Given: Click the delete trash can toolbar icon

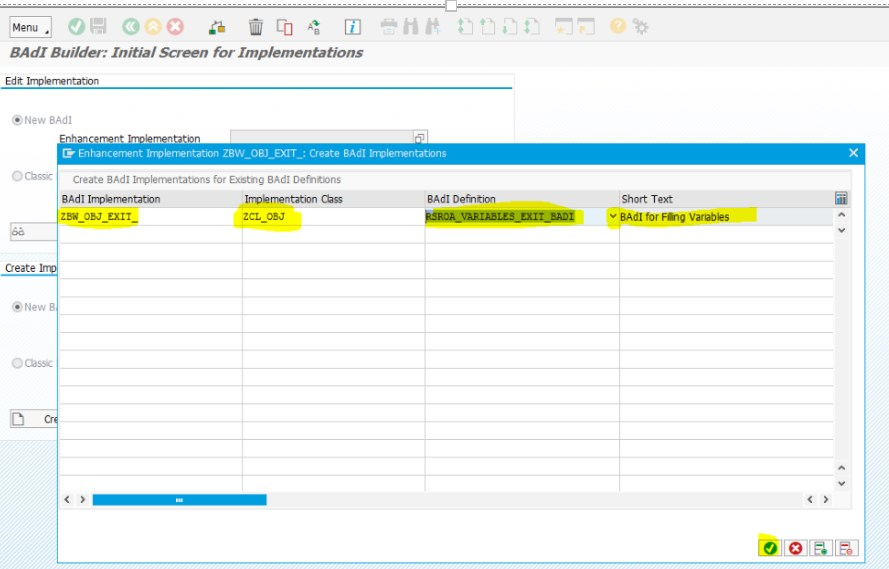Looking at the screenshot, I should [x=256, y=27].
